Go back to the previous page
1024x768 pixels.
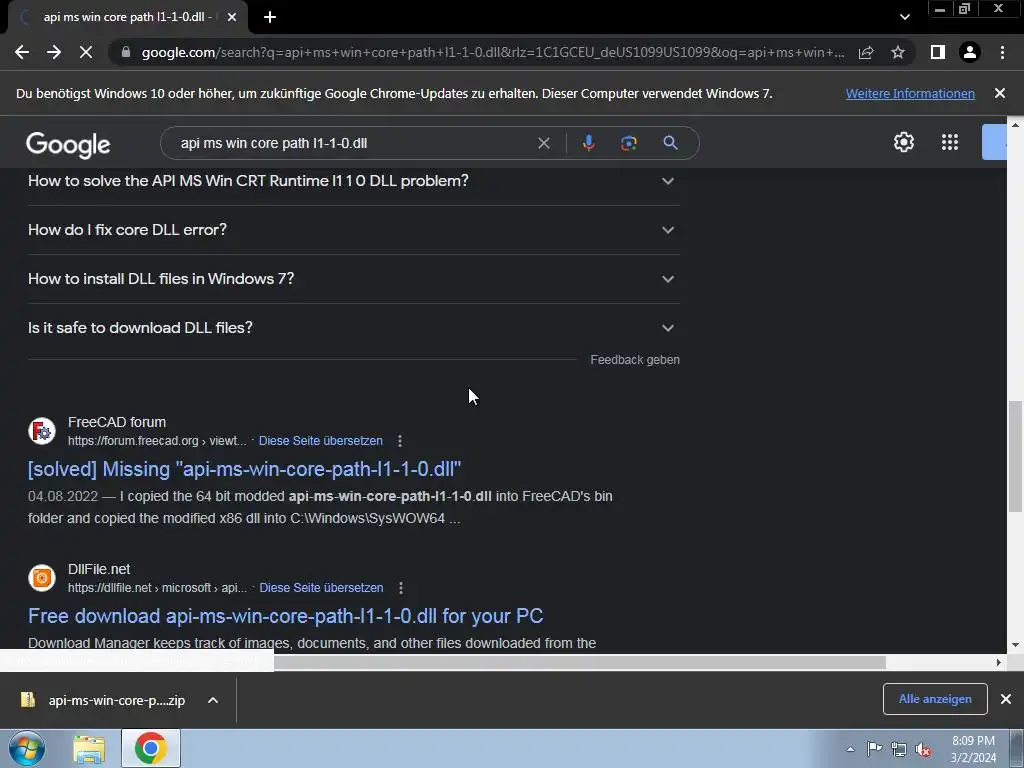point(22,52)
